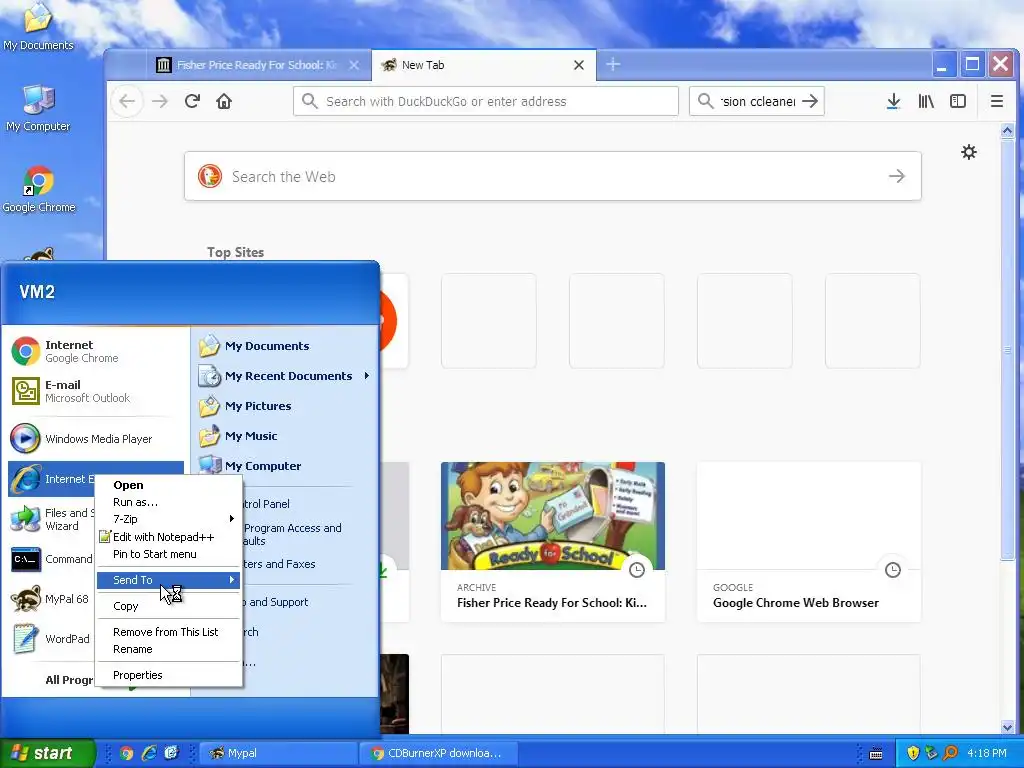
Task: Select Remove from This List
Action: click(168, 632)
